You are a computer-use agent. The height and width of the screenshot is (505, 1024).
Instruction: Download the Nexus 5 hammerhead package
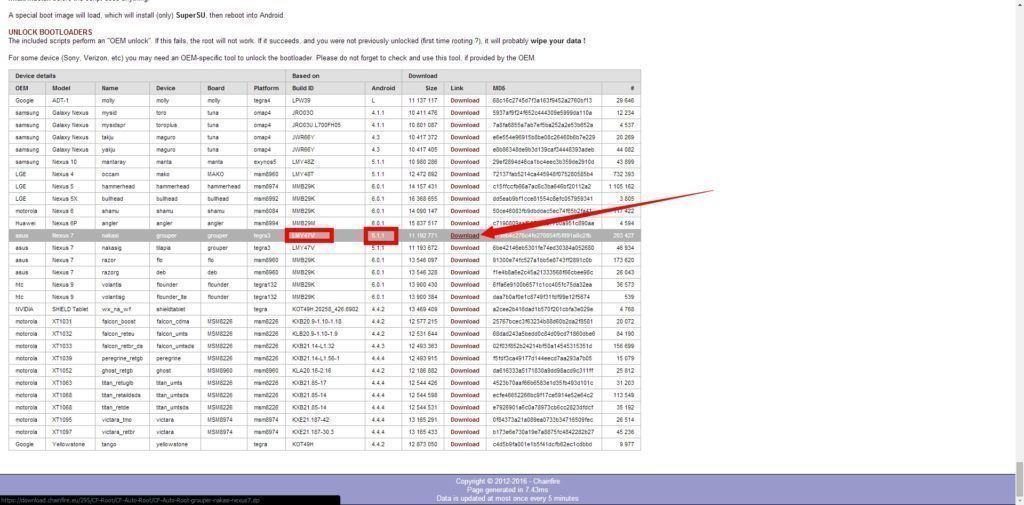[464, 186]
